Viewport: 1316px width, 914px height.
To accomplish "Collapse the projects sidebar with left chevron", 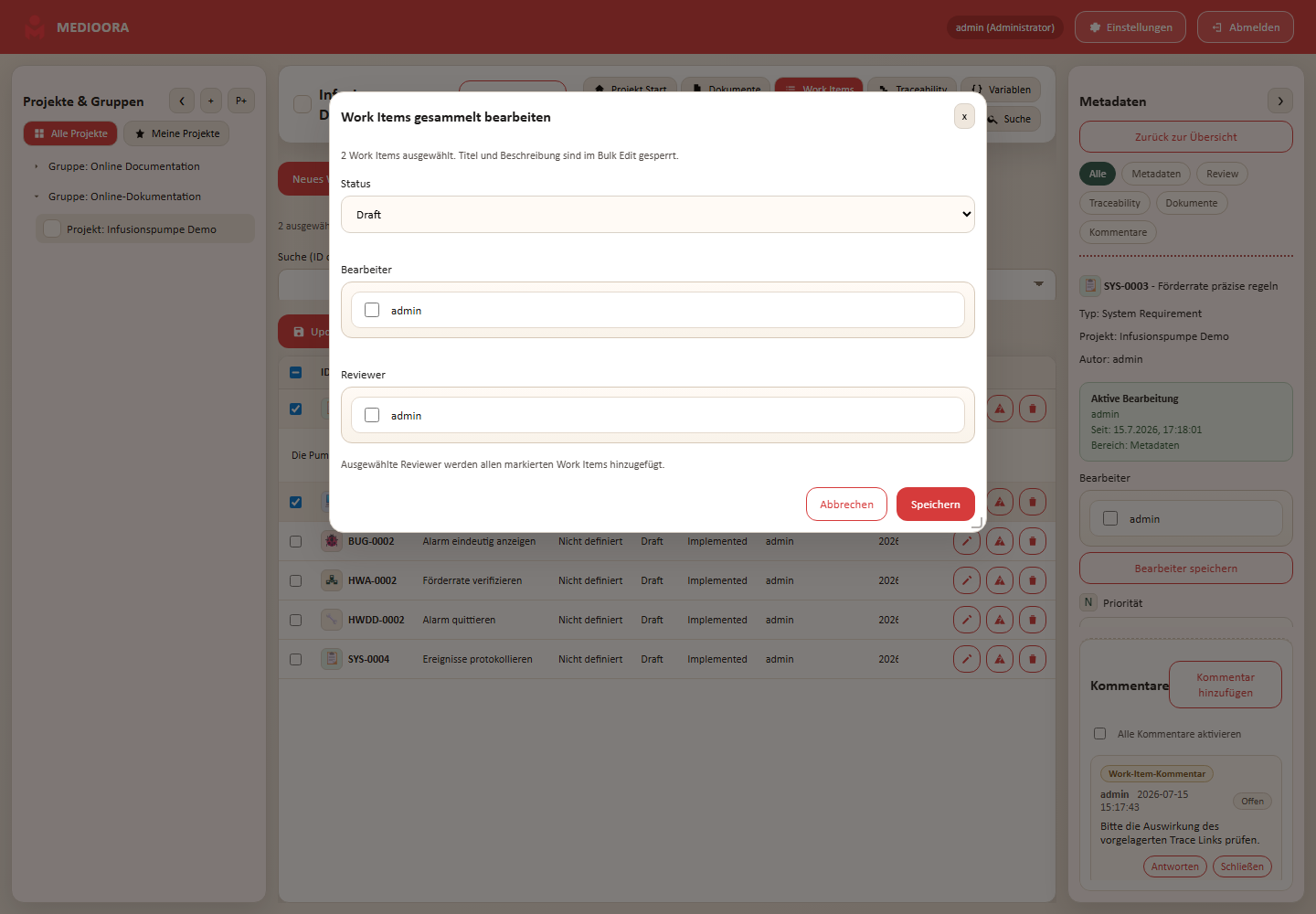I will click(x=182, y=101).
